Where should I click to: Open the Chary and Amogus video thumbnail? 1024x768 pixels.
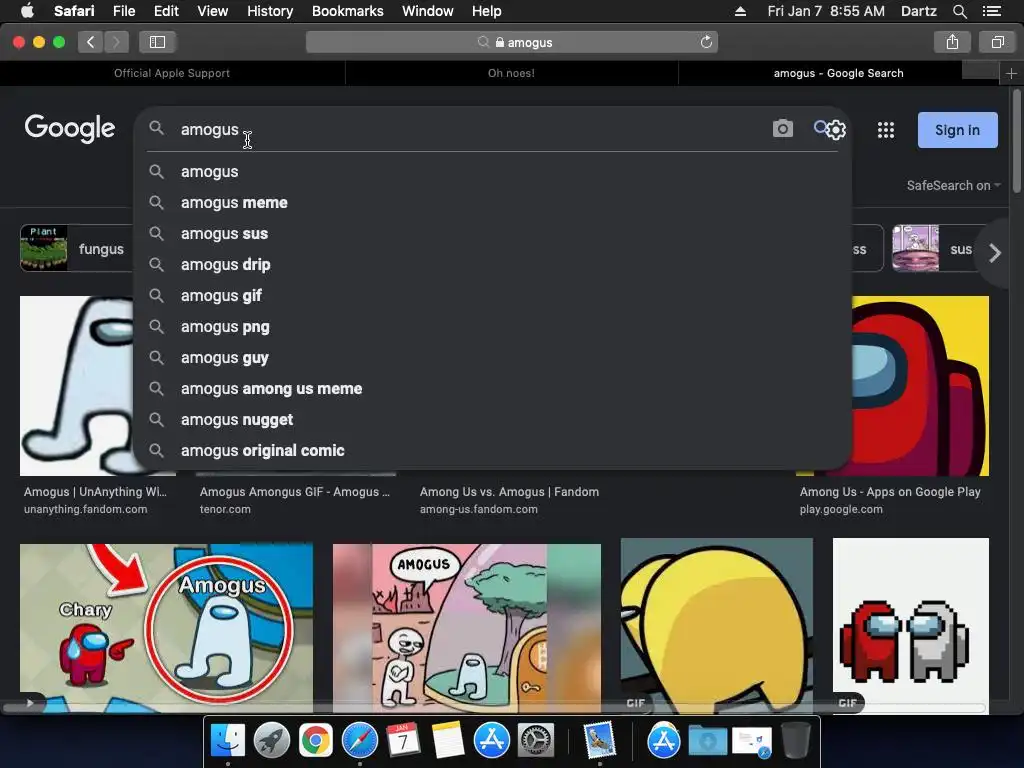click(167, 628)
